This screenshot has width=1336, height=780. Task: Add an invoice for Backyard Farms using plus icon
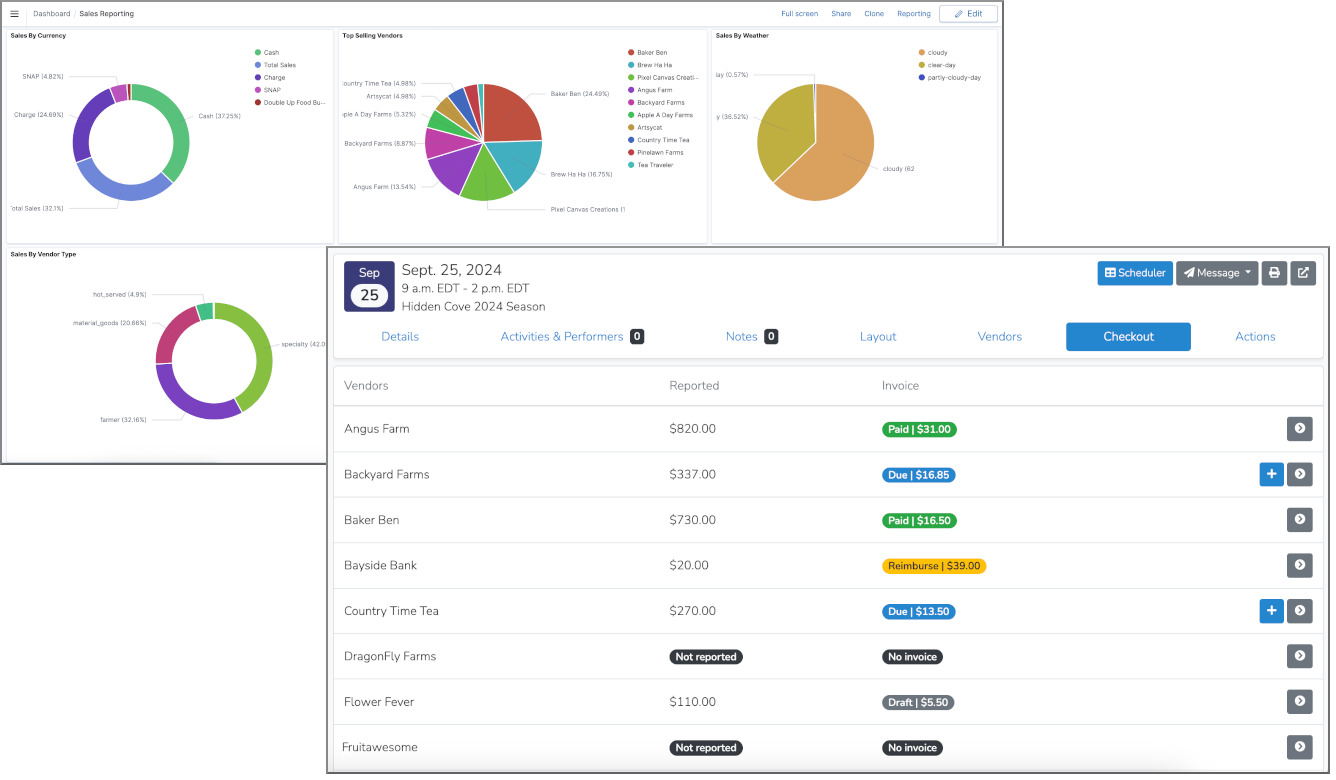point(1271,474)
